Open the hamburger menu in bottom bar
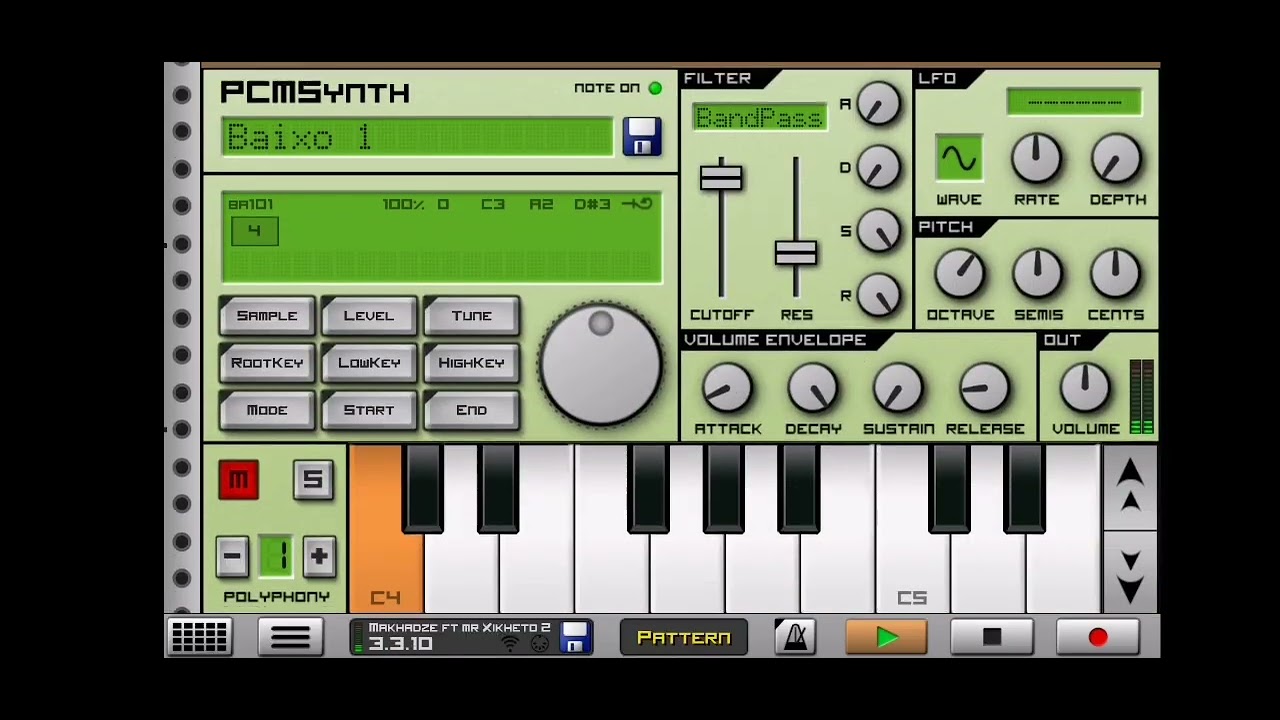1280x720 pixels. click(290, 637)
